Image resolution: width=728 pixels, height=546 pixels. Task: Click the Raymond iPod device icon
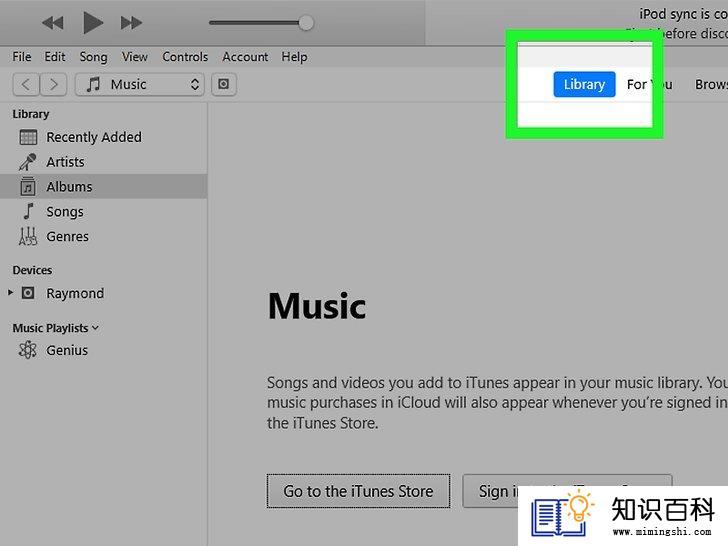click(28, 293)
